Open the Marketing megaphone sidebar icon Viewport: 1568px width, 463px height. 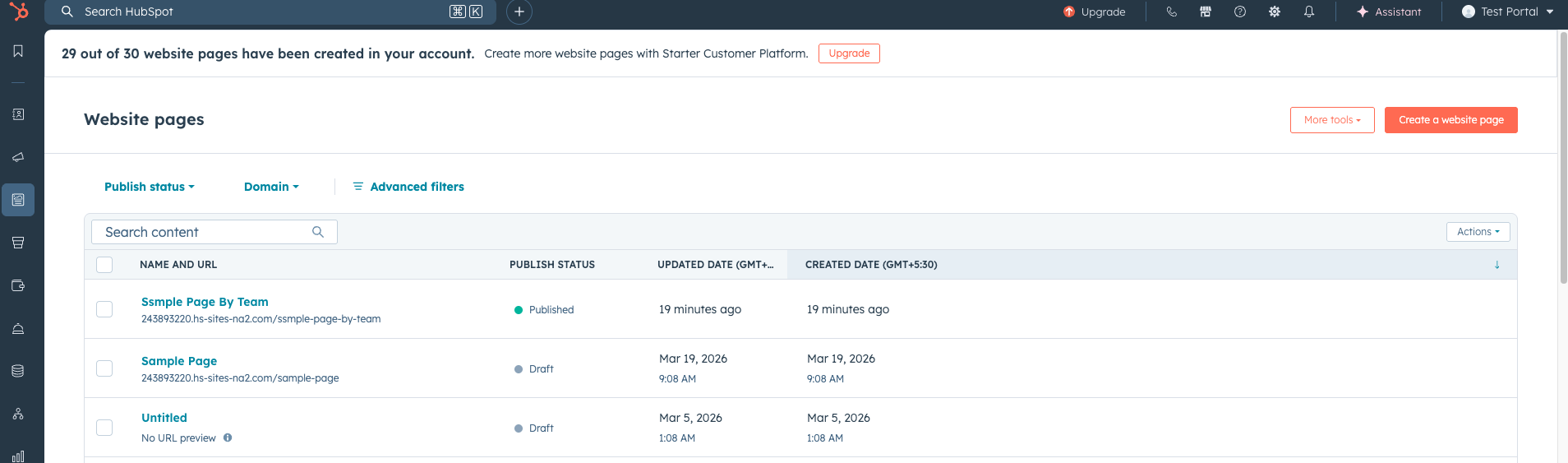coord(18,157)
